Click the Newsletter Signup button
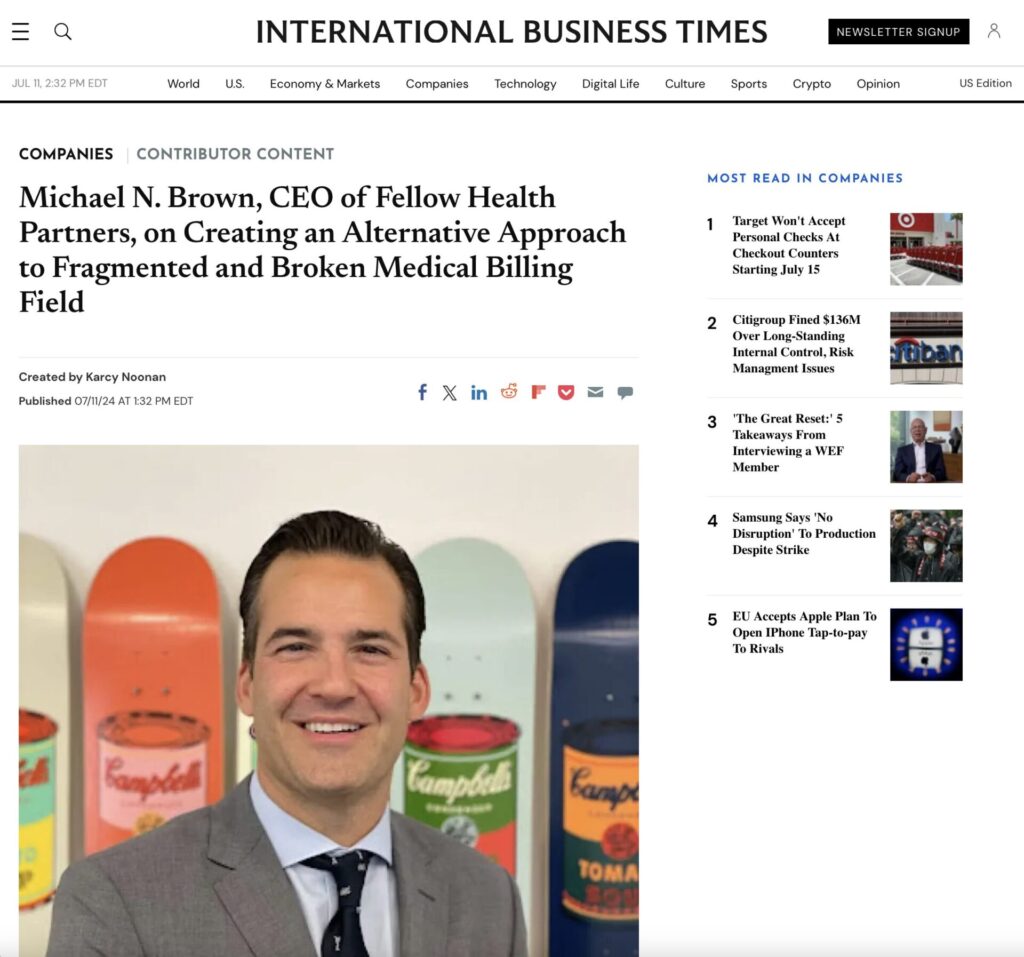Viewport: 1024px width, 957px height. 898,31
